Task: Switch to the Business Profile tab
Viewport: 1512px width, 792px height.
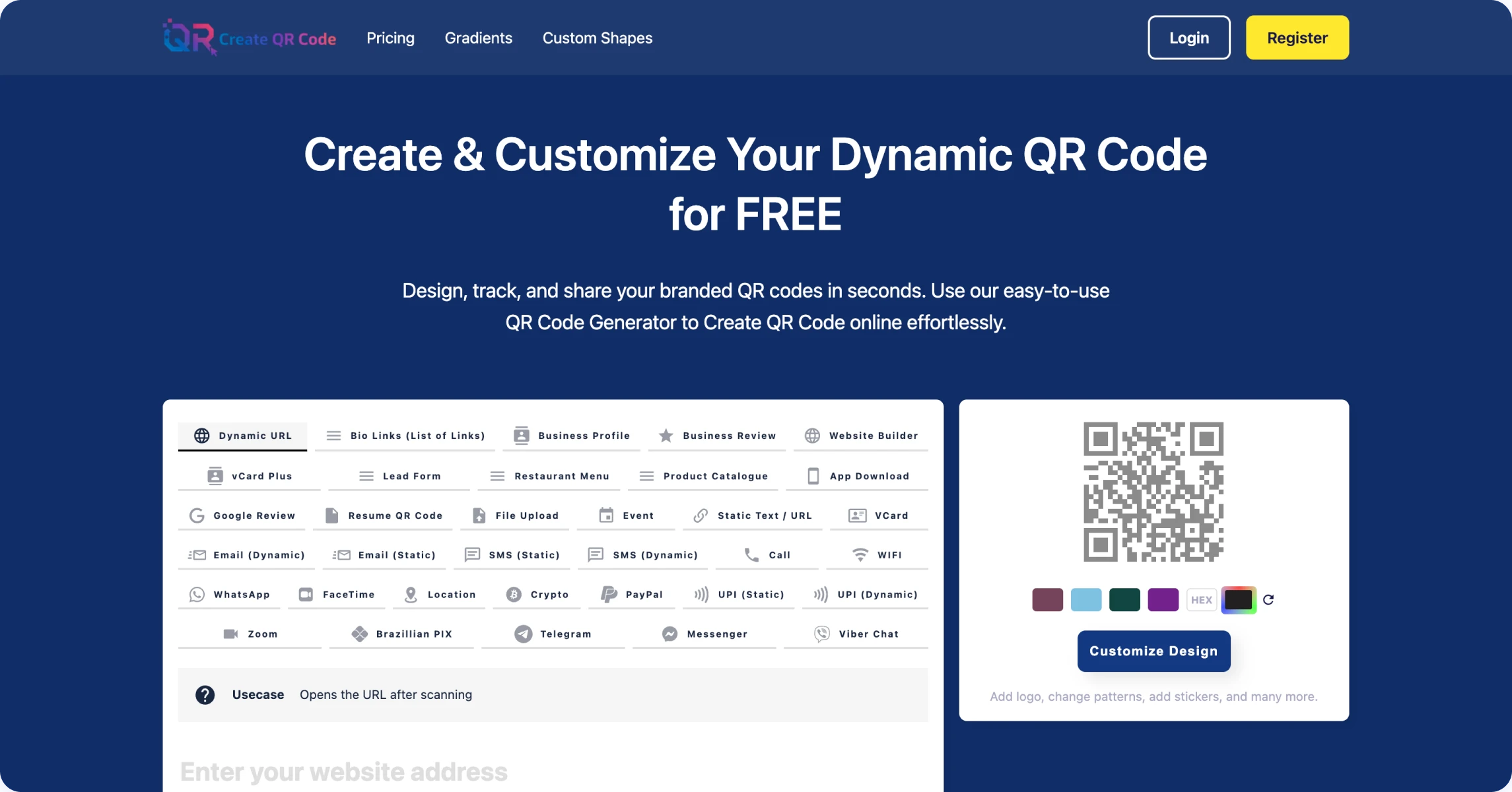Action: click(x=572, y=436)
